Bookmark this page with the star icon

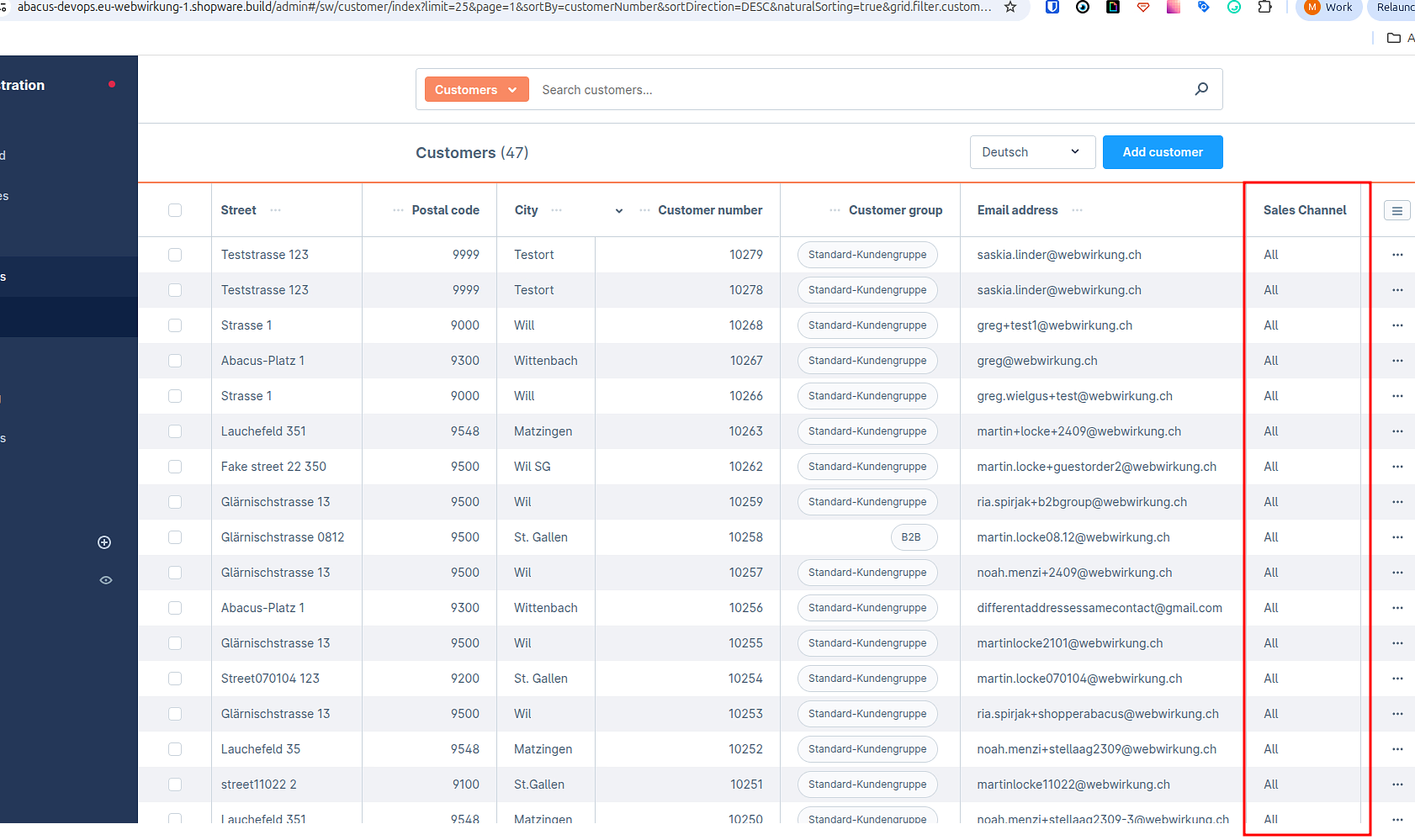1010,7
